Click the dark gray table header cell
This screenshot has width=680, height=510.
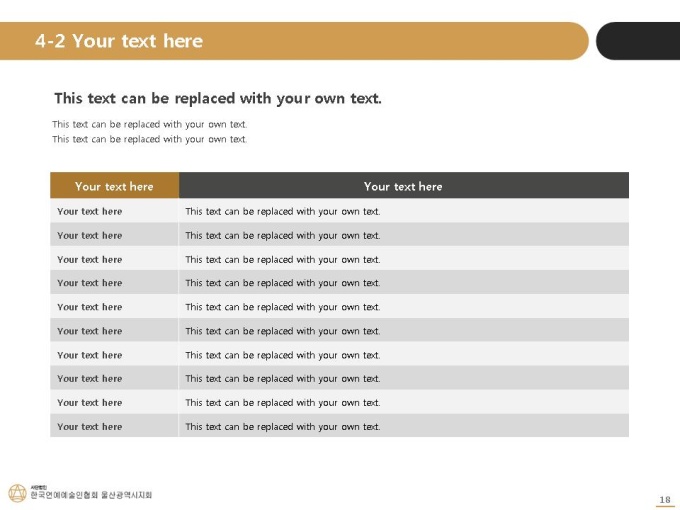[x=404, y=186]
